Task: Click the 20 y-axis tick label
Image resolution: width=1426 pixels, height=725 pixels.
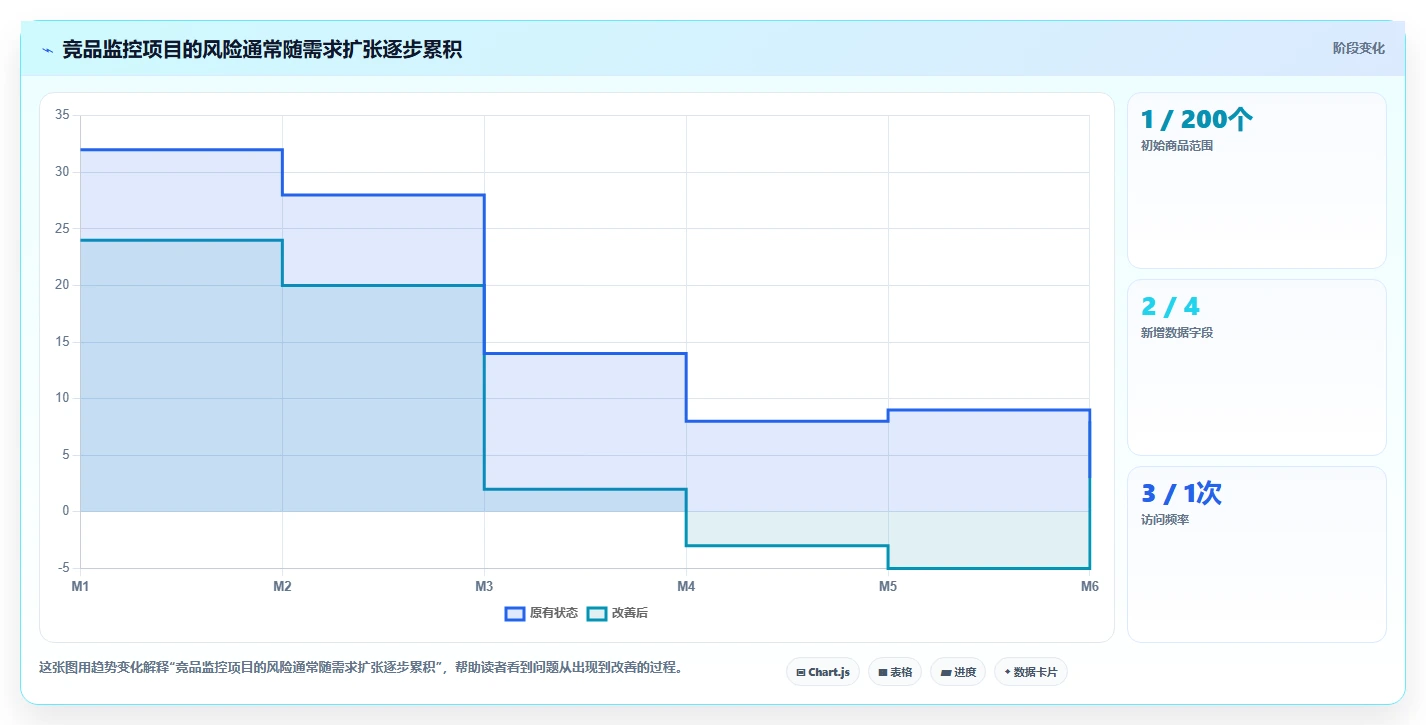Action: point(62,285)
